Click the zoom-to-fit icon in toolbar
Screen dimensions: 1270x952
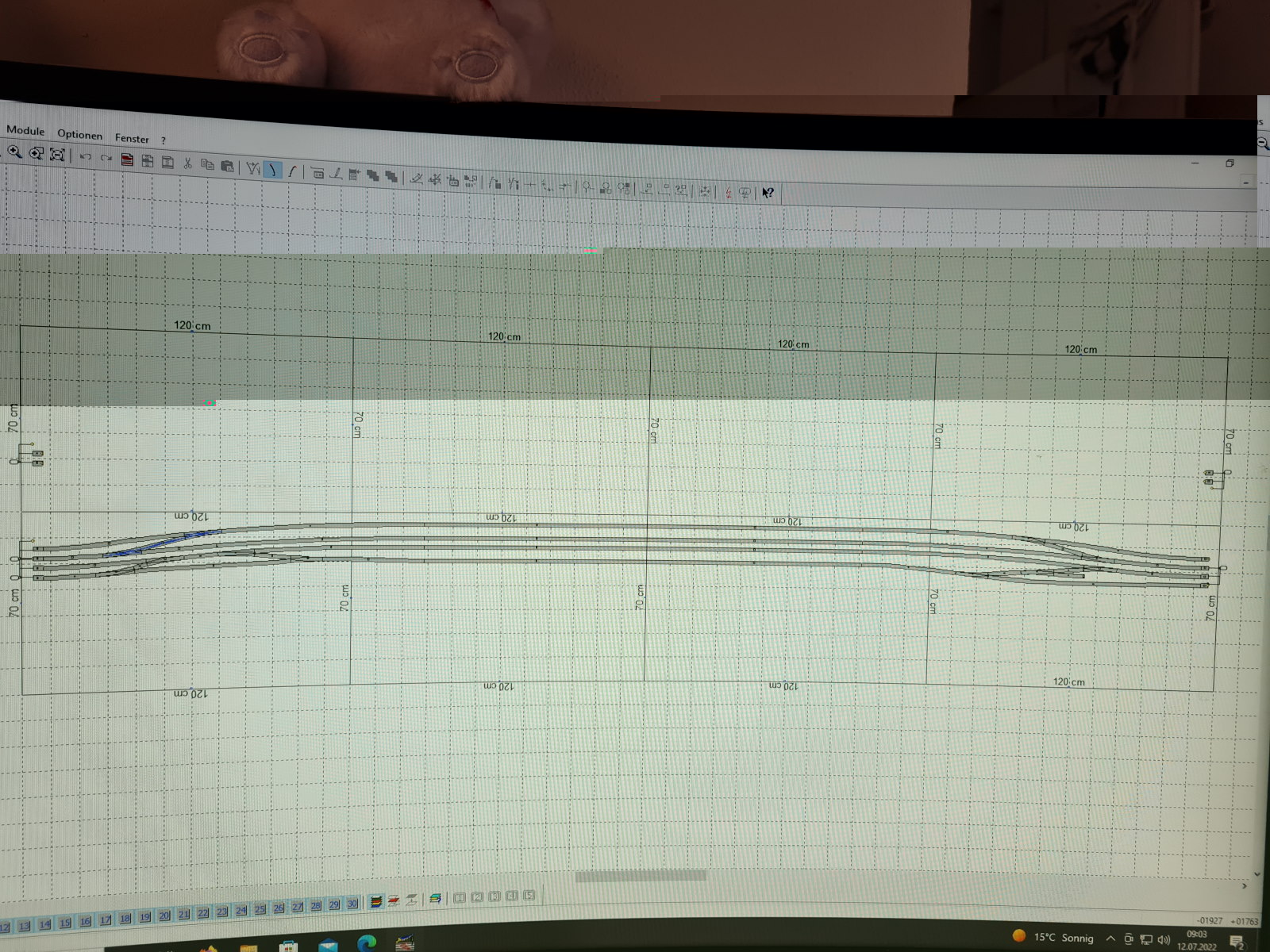[x=57, y=155]
